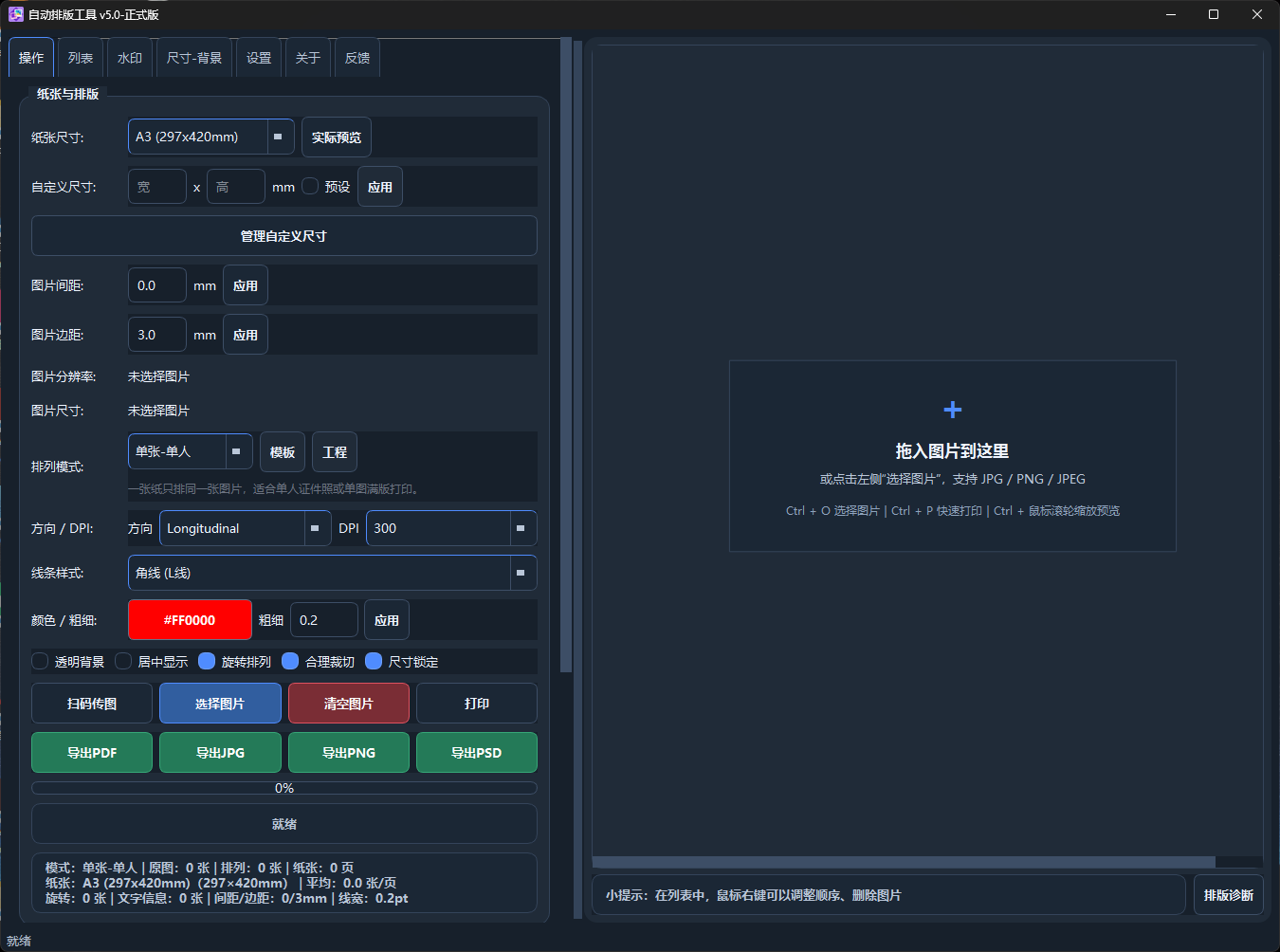1280x952 pixels.
Task: Click 清空图片 button
Action: (x=349, y=704)
